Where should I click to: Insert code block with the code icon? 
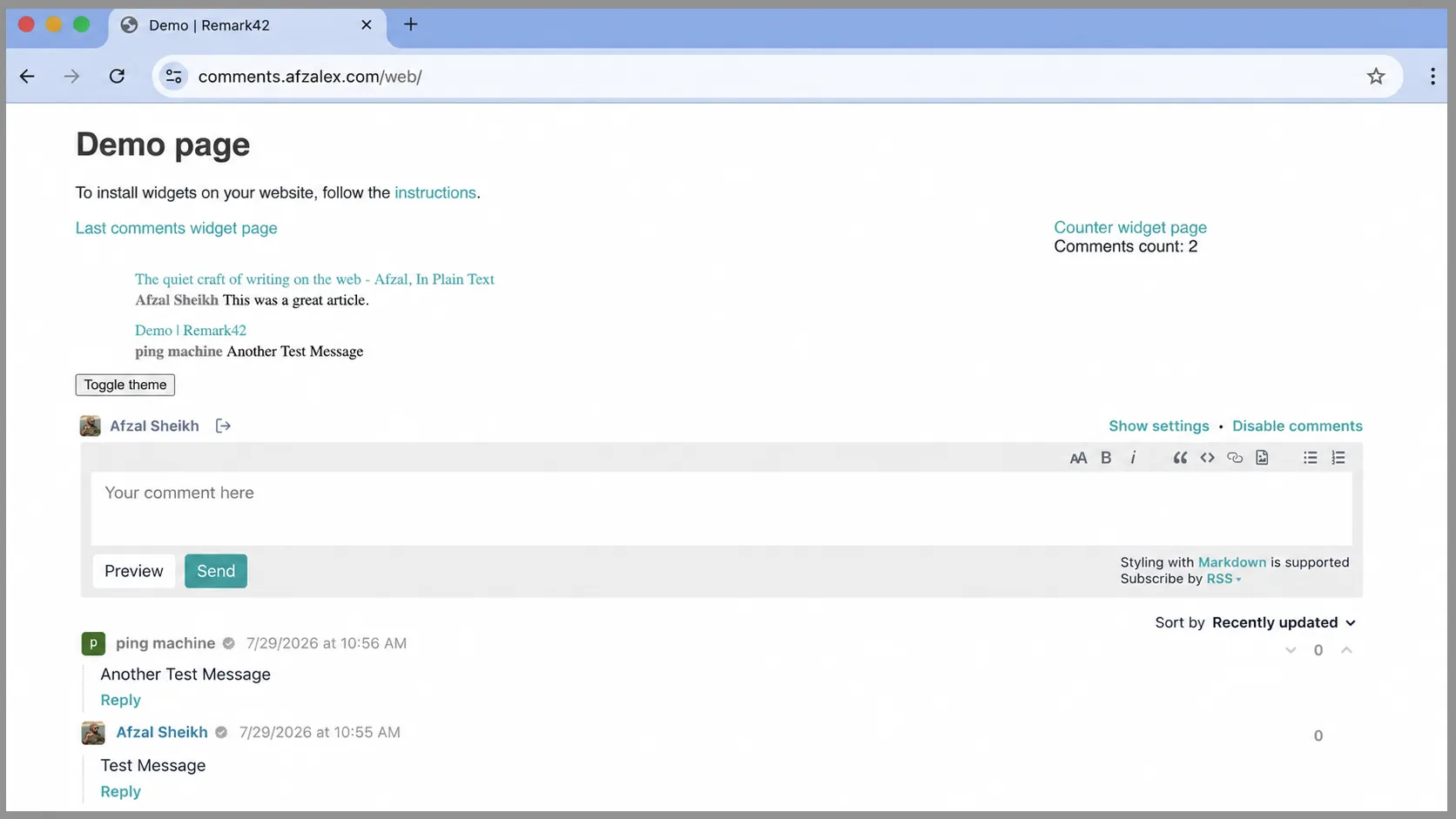tap(1207, 458)
